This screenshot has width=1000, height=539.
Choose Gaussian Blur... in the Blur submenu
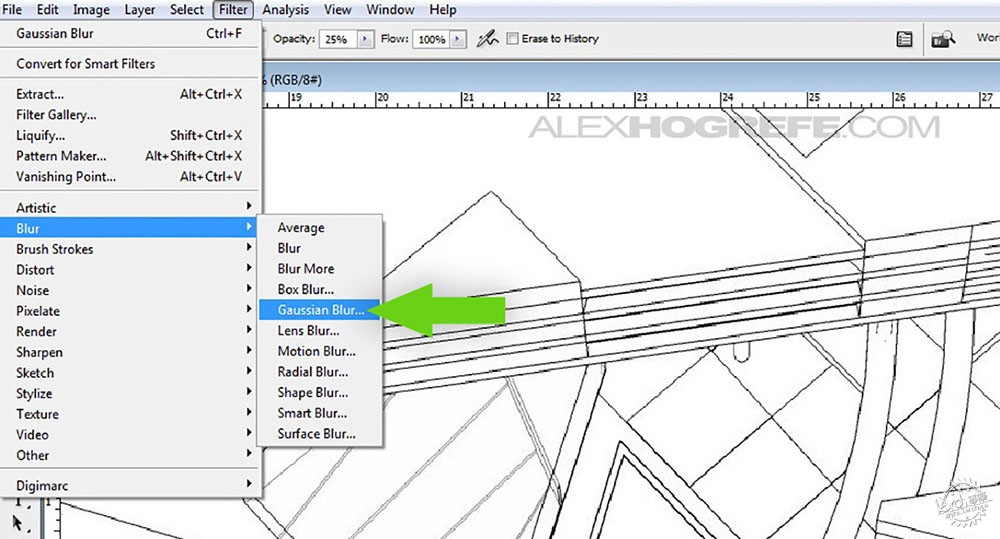(x=320, y=310)
